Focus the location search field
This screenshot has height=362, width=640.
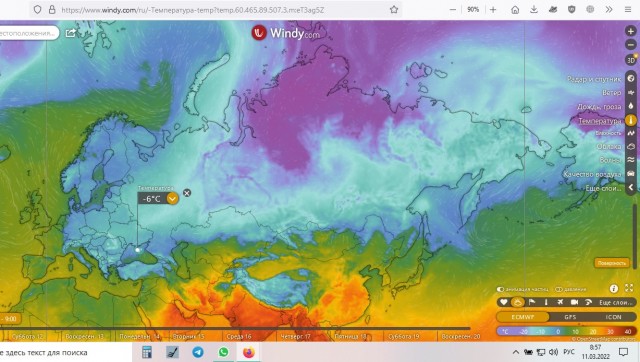pos(29,33)
